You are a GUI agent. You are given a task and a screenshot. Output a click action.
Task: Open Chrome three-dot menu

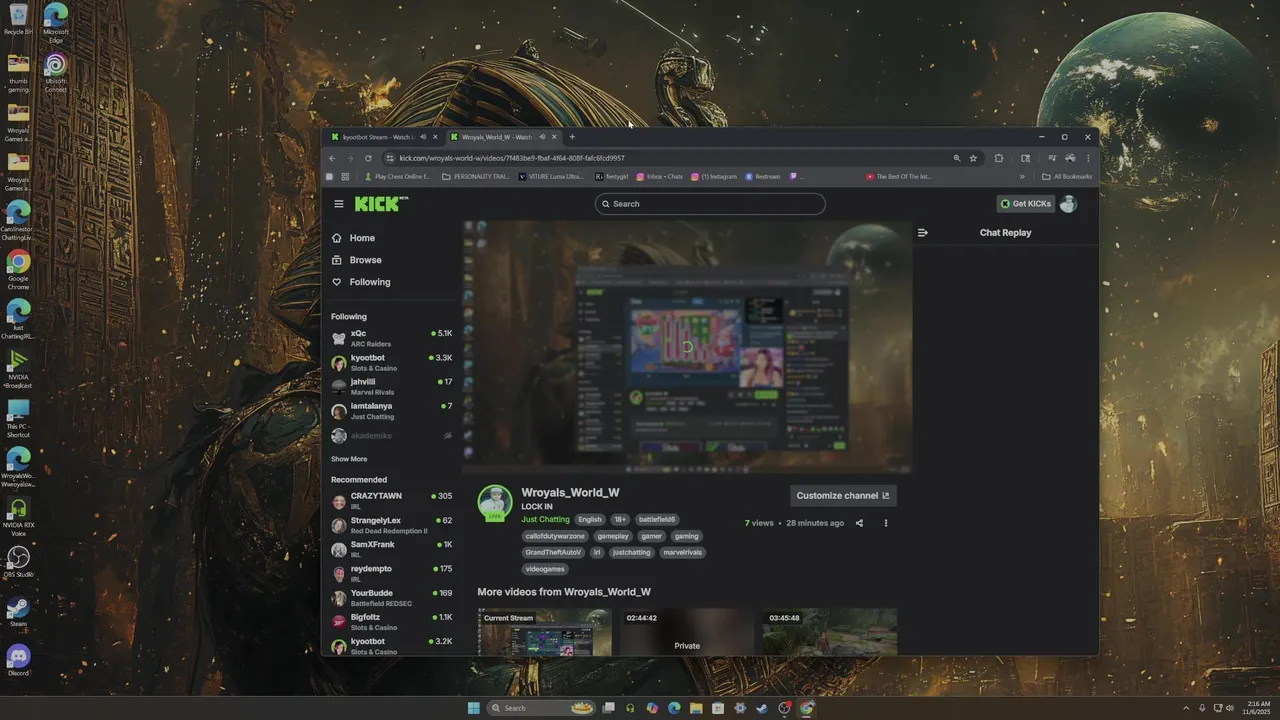click(1088, 158)
